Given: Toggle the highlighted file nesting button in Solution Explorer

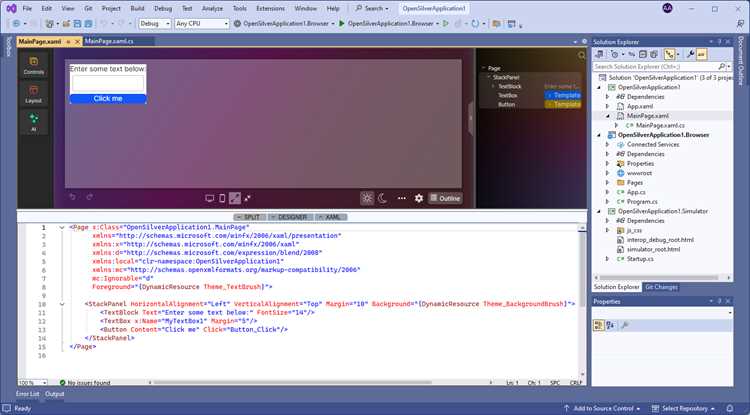Looking at the screenshot, I should click(669, 55).
